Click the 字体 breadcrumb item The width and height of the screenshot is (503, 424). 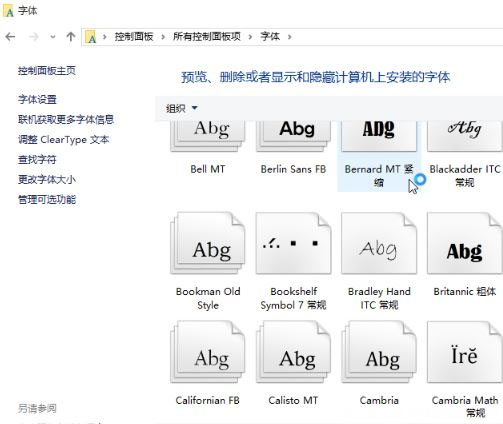(270, 37)
